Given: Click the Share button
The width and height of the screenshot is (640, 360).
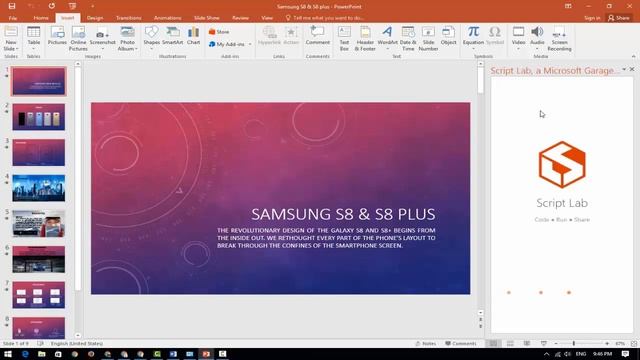Looking at the screenshot, I should click(x=619, y=18).
